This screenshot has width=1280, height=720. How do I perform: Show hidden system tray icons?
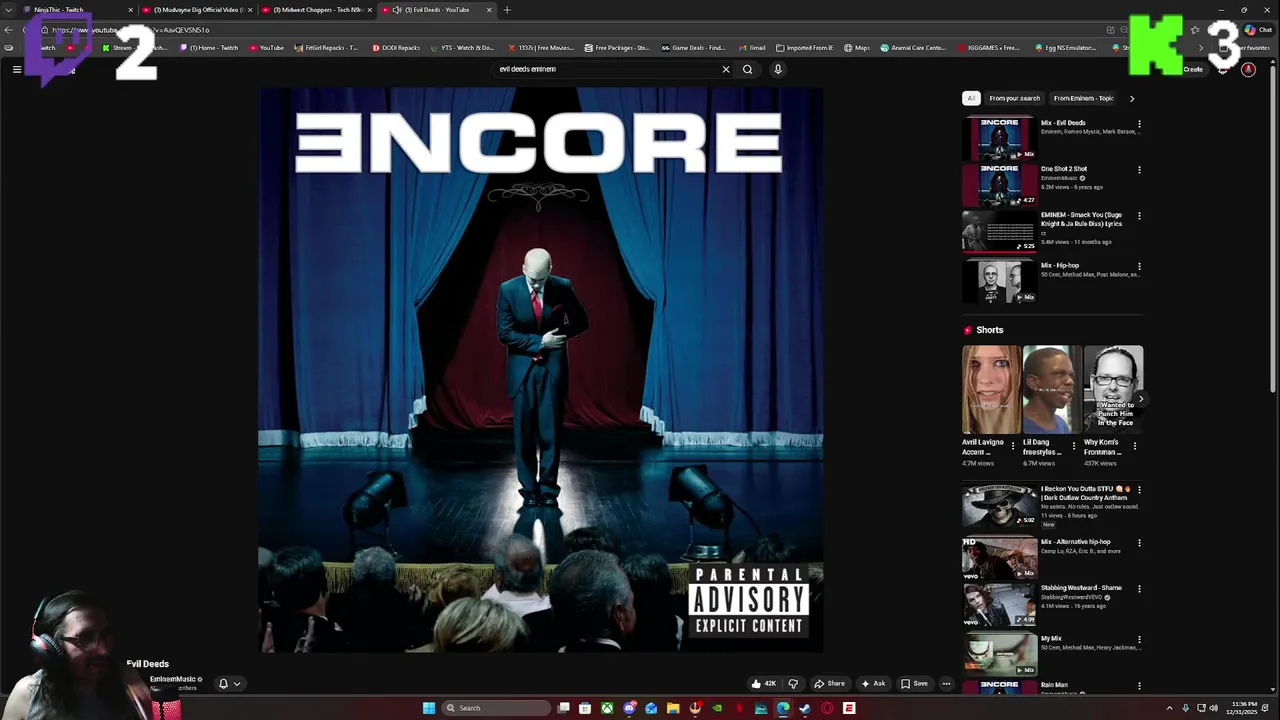[1169, 708]
